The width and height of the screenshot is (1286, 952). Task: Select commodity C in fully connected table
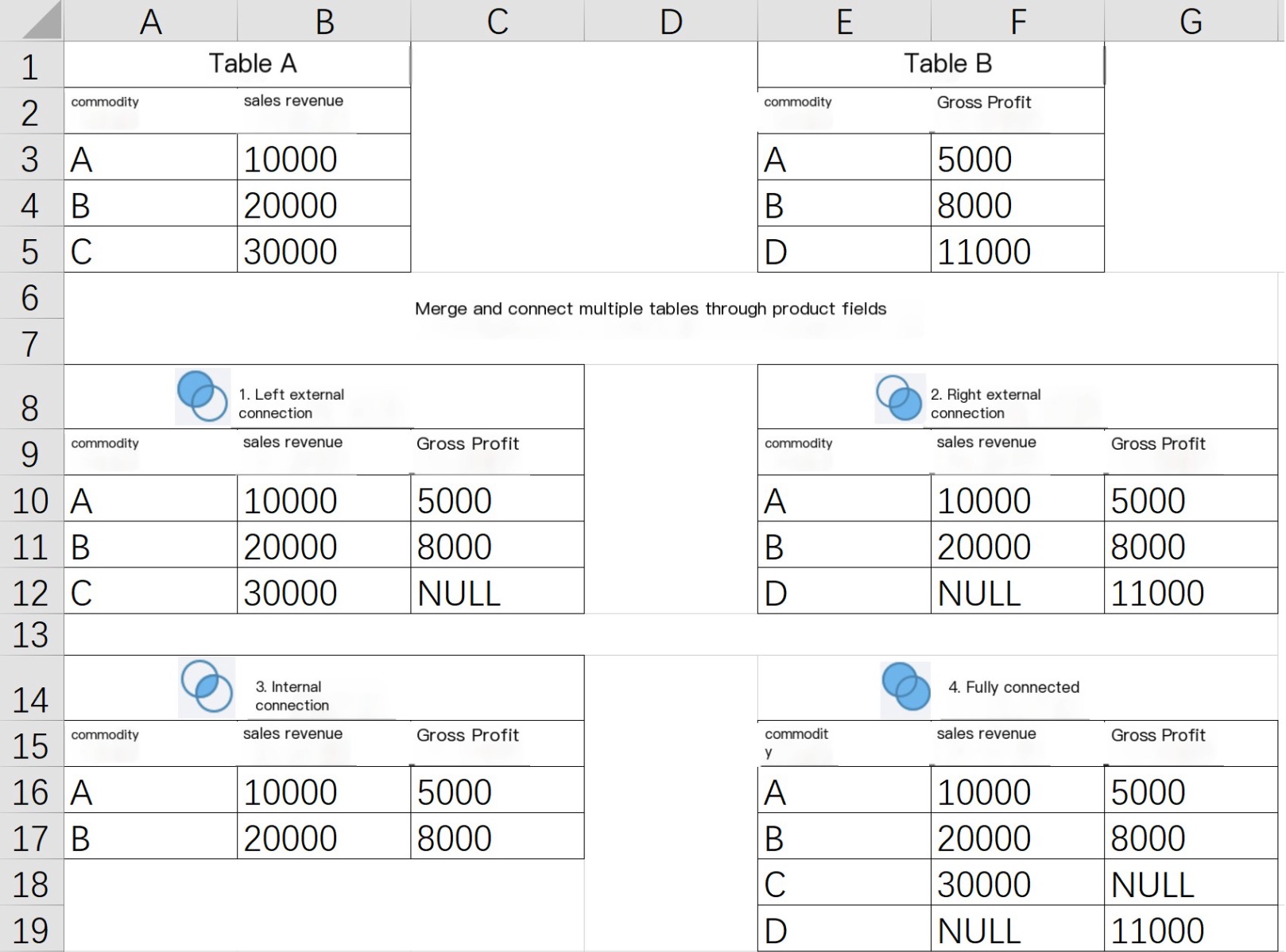(843, 884)
